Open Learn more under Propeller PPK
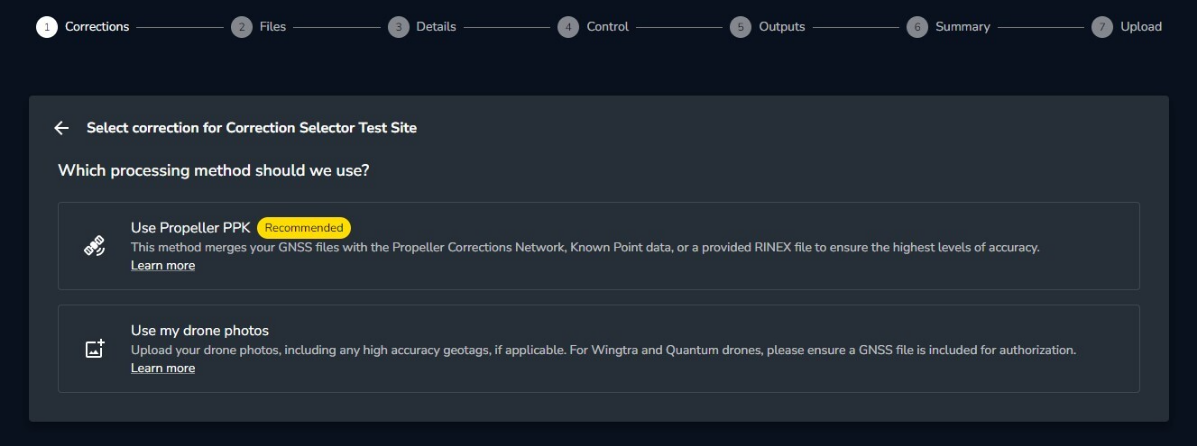Viewport: 1197px width, 447px height. point(163,266)
